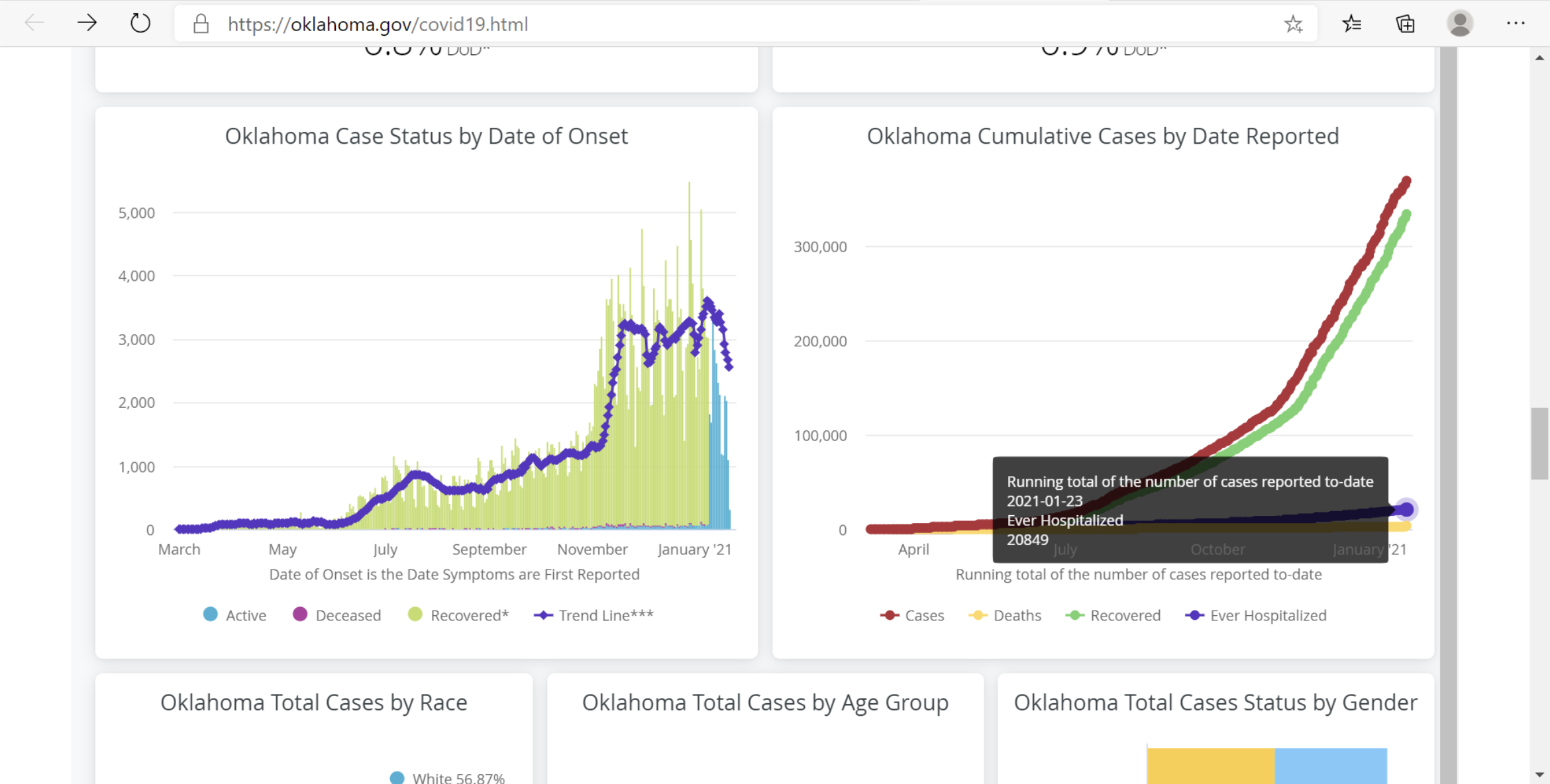Toggle the Trend Line*** legend item
1550x784 pixels.
point(594,615)
